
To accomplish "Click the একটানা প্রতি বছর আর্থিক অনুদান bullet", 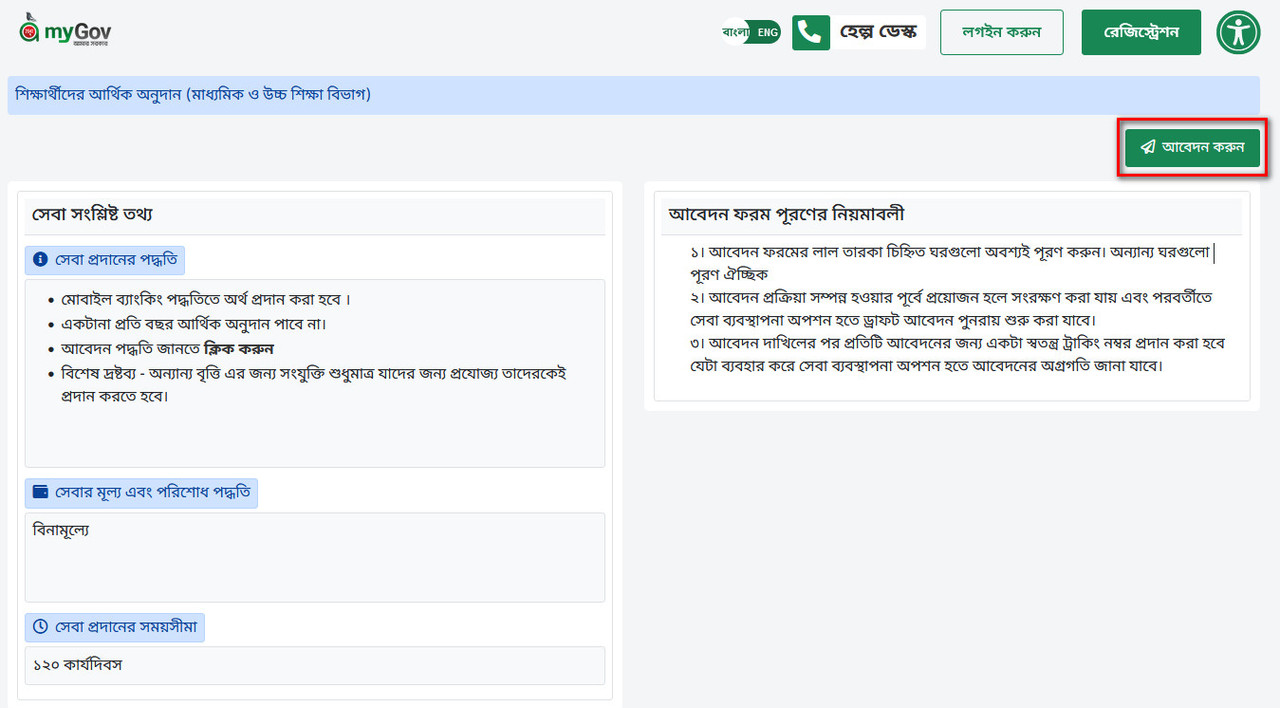I will [194, 324].
